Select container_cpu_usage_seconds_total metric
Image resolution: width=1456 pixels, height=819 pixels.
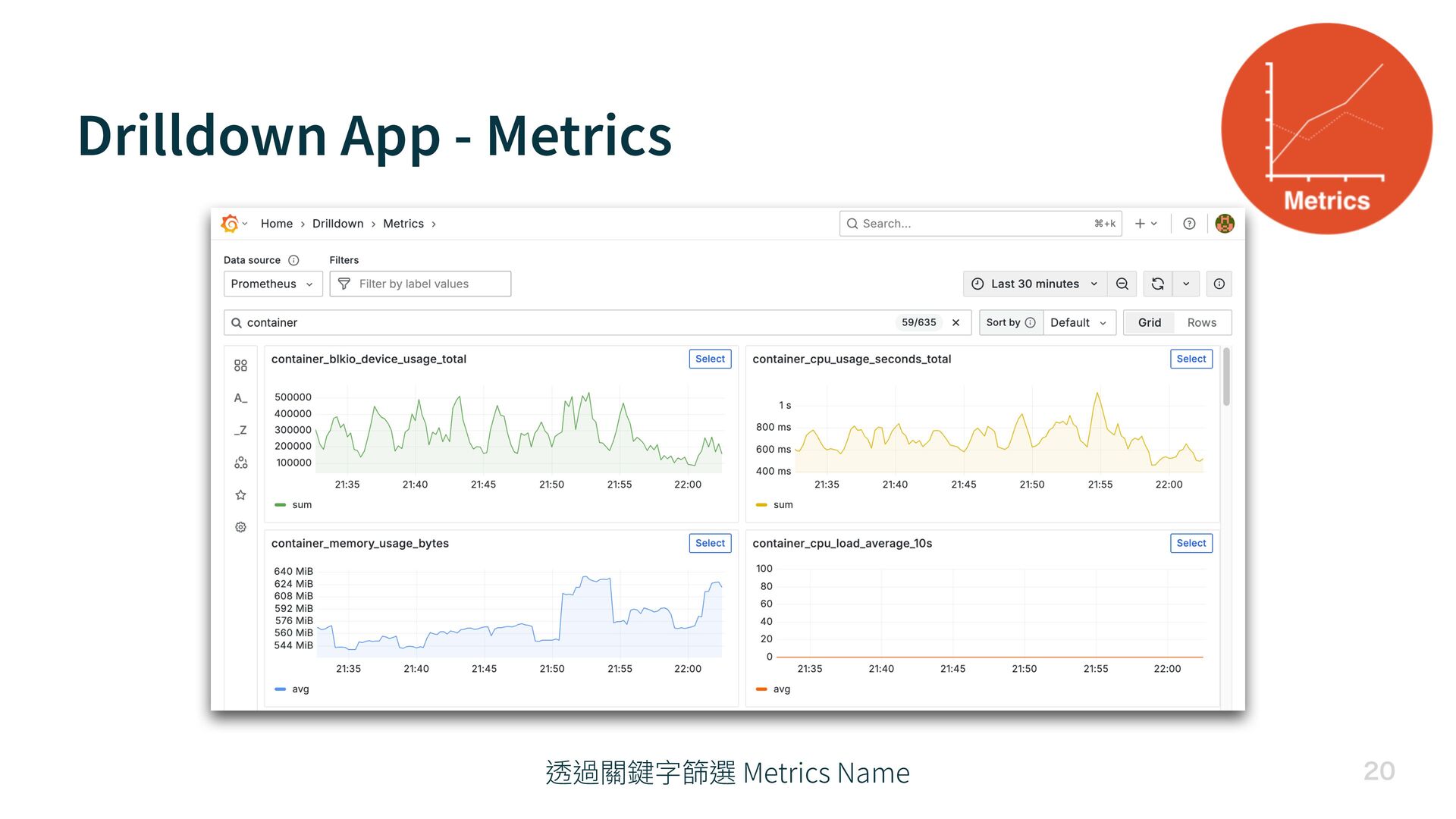click(1191, 359)
